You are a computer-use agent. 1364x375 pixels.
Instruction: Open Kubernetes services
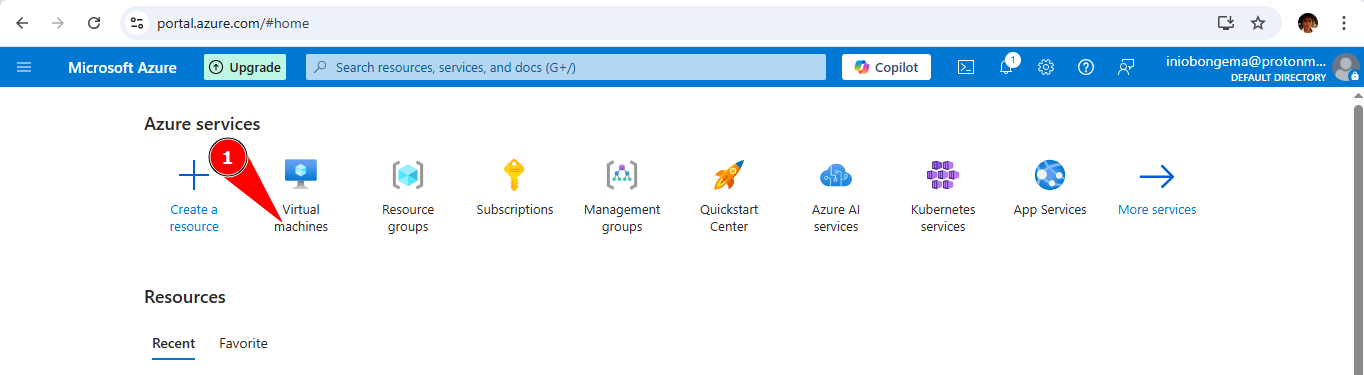pos(943,196)
